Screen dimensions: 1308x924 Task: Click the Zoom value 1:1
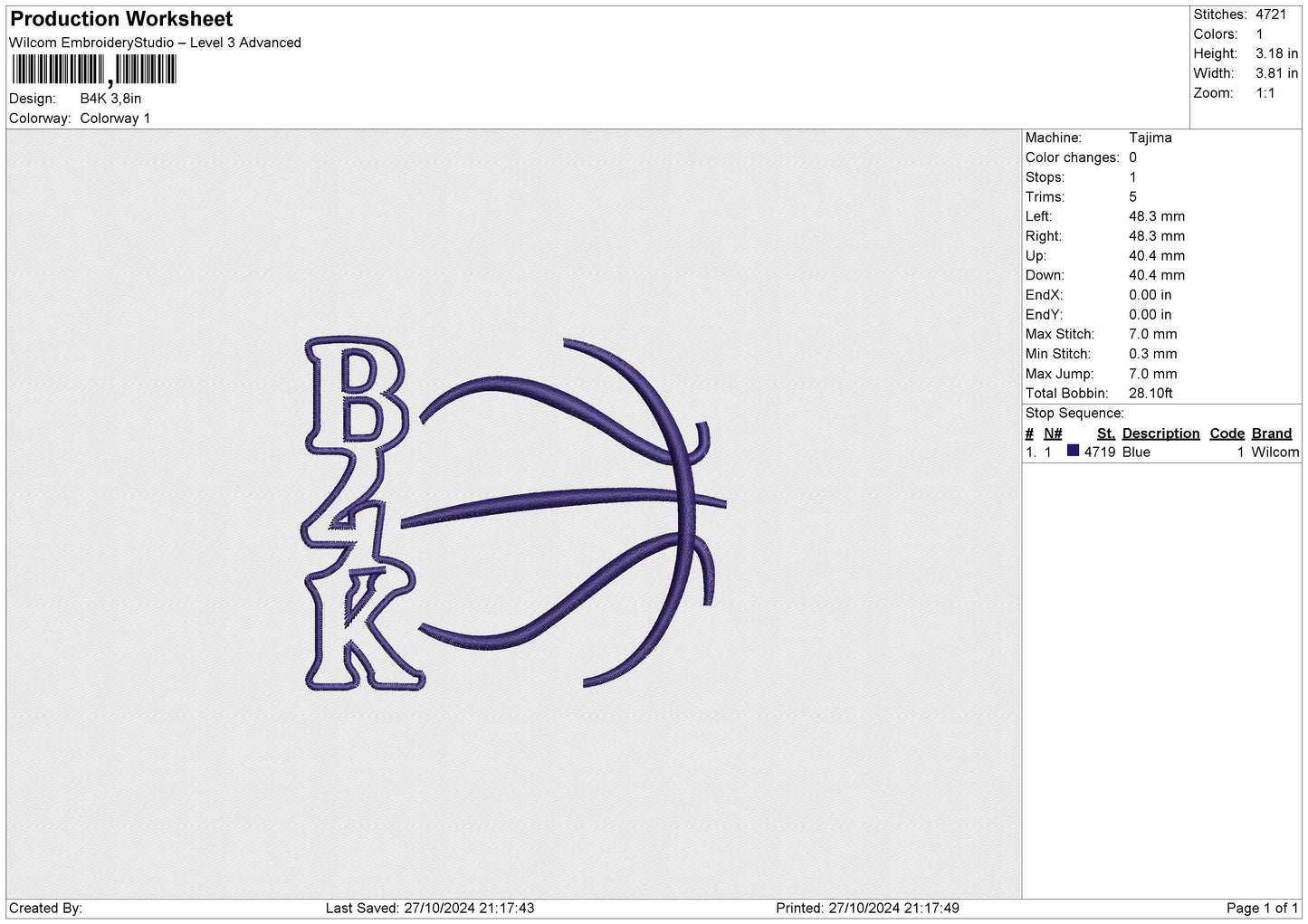click(x=1265, y=93)
